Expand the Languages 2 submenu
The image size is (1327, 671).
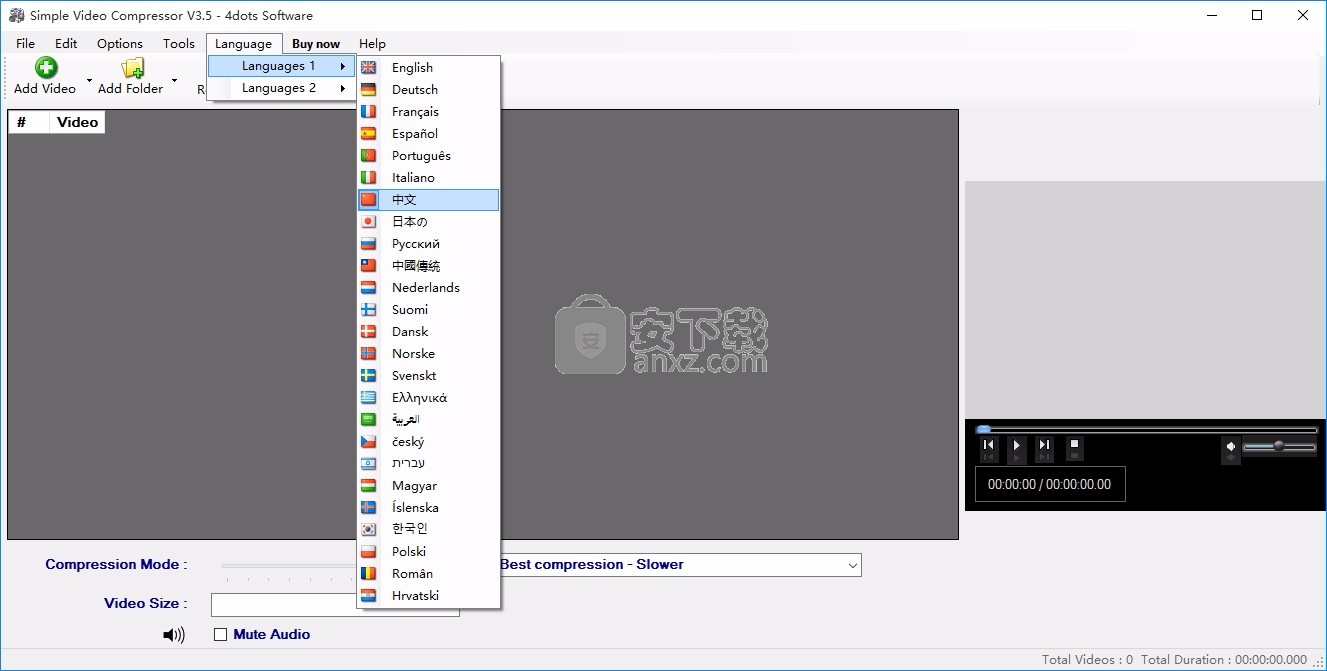[x=281, y=88]
